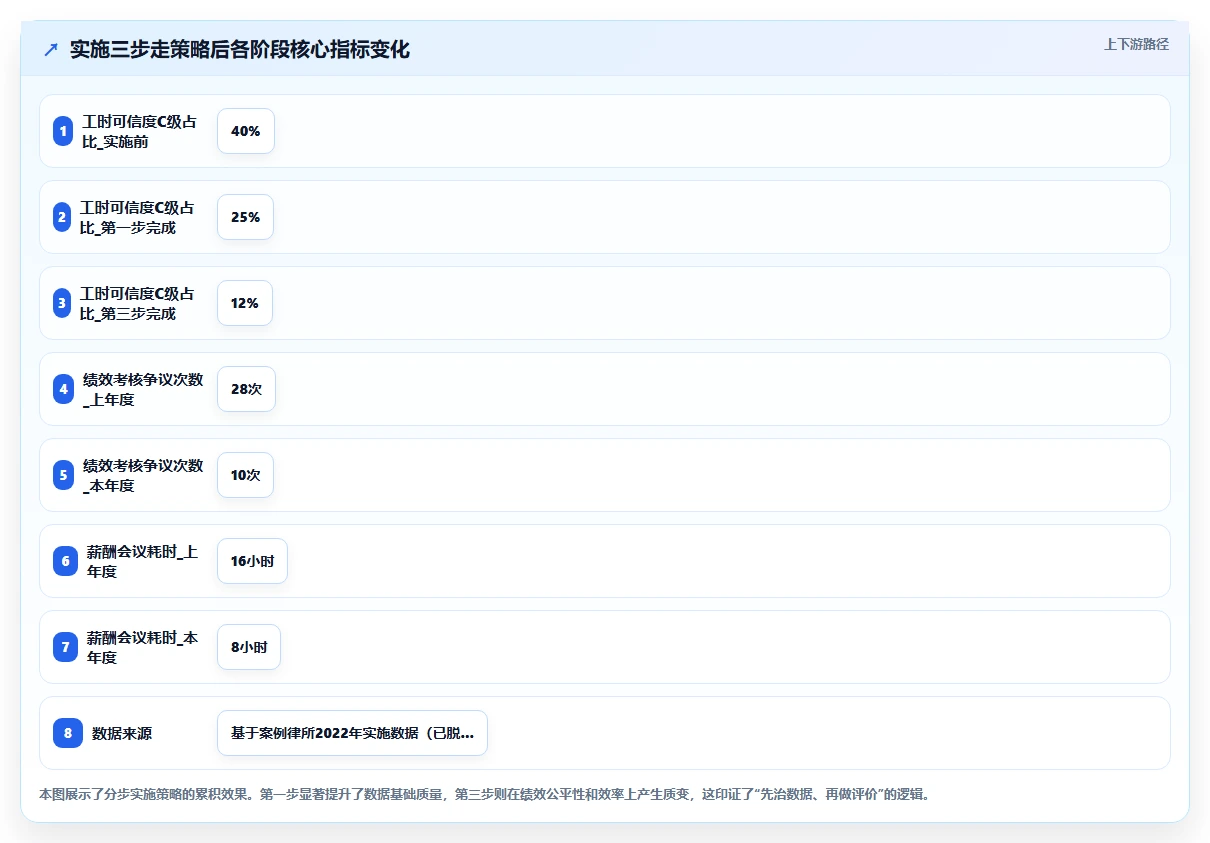Click the label 工时可信度C级占比_第一步完成

click(x=137, y=217)
